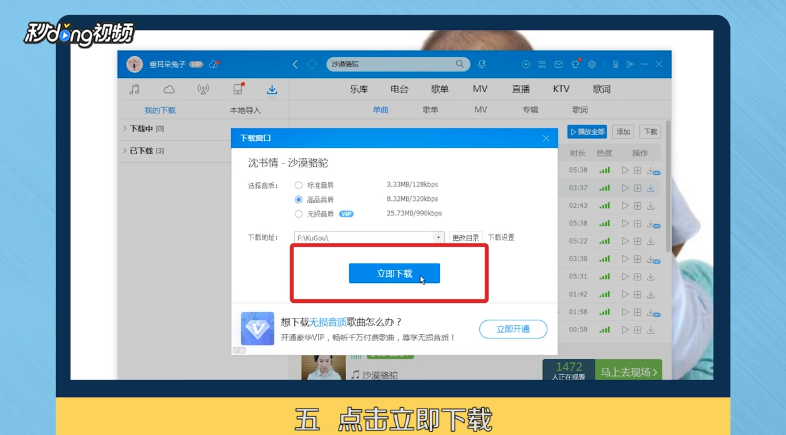Image resolution: width=786 pixels, height=435 pixels.
Task: Click the singer thumbnail beside 沙漠骆驼
Action: click(324, 367)
